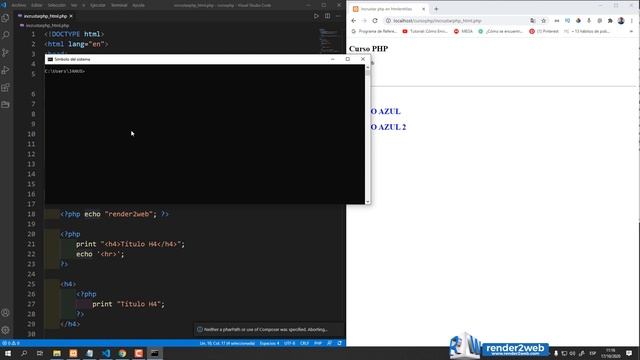This screenshot has height=360, width=640.
Task: Open the editor More Actions ellipsis
Action: (x=338, y=16)
